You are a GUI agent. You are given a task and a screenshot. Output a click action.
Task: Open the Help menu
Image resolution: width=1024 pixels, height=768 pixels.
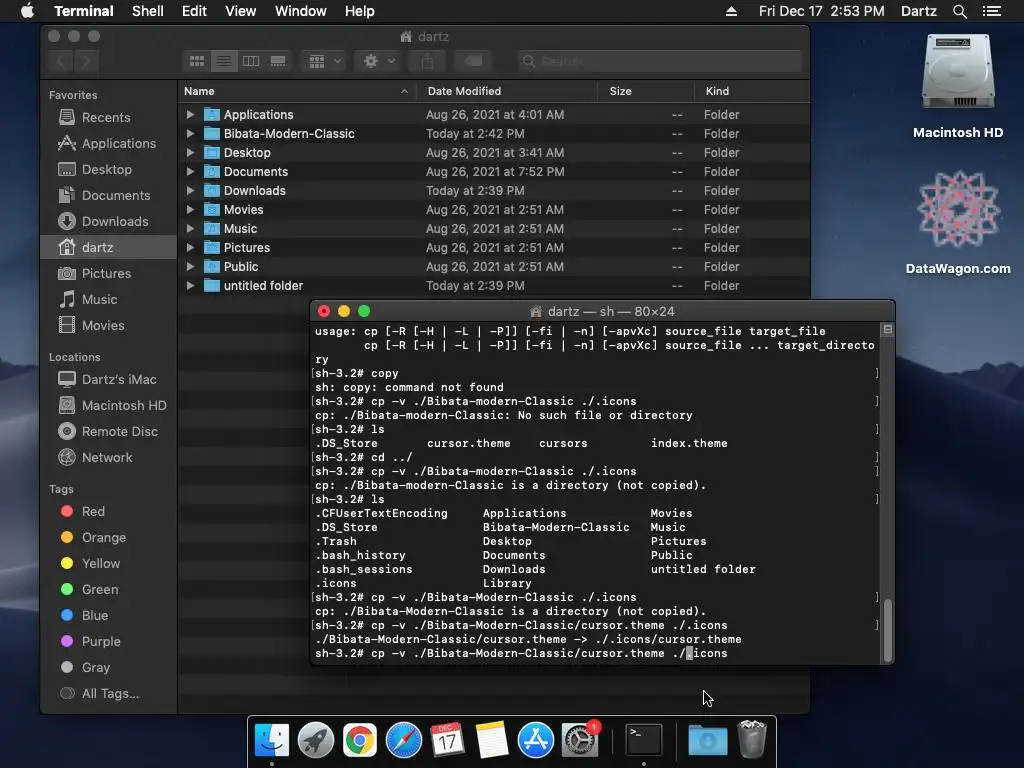[x=359, y=11]
